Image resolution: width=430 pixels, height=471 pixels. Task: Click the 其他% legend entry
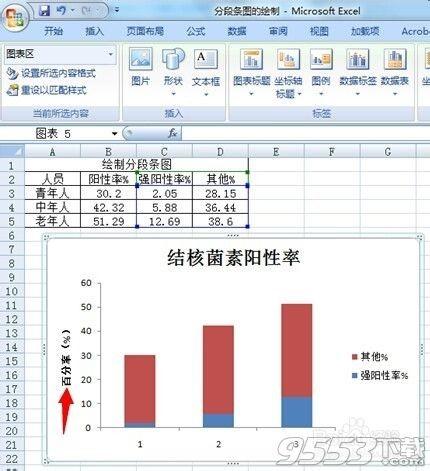coord(370,357)
